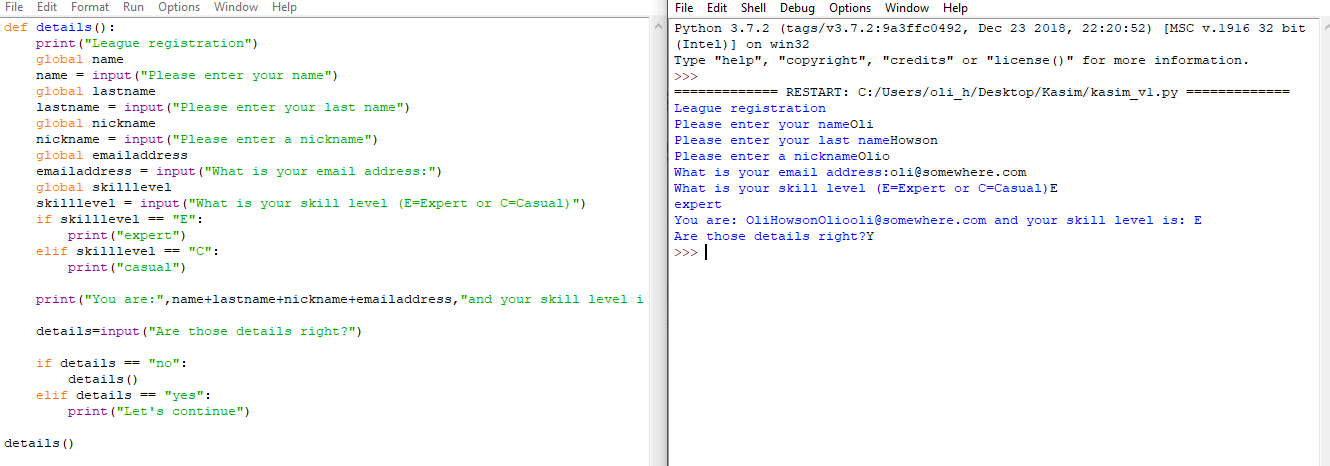
Task: Click the "Please enter your nameOli" shell line
Action: (774, 125)
